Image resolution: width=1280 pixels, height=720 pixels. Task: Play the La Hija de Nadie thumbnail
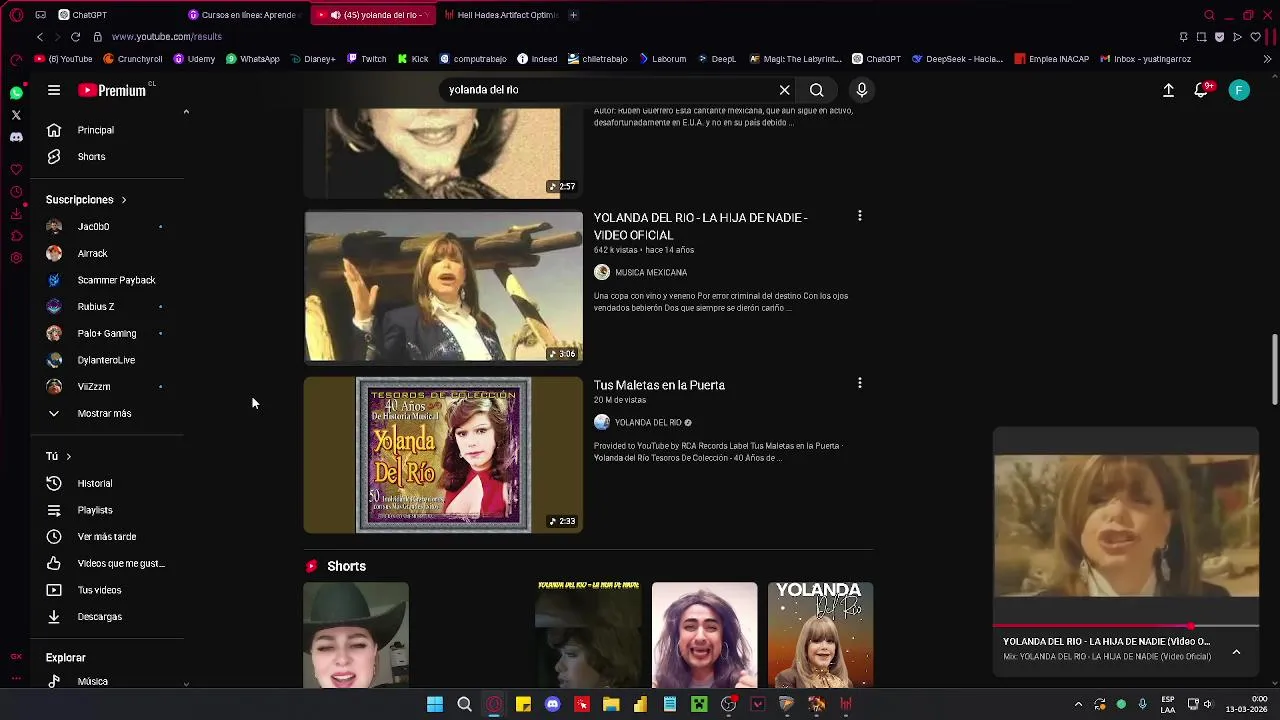[443, 286]
